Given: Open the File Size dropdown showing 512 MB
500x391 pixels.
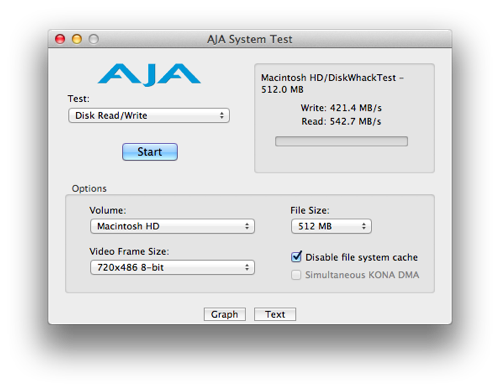Looking at the screenshot, I should [x=331, y=226].
